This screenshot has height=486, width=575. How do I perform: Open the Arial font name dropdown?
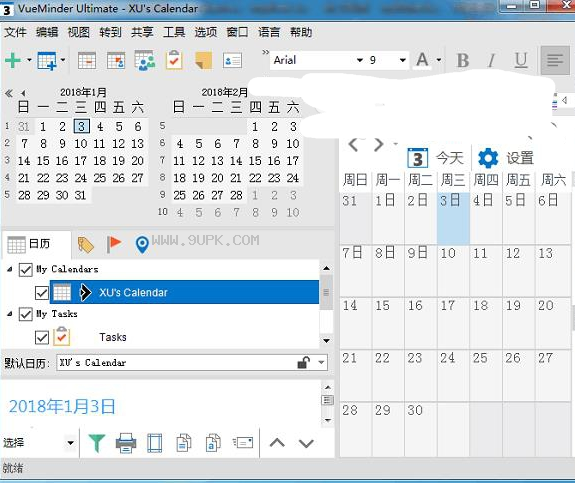tap(318, 60)
